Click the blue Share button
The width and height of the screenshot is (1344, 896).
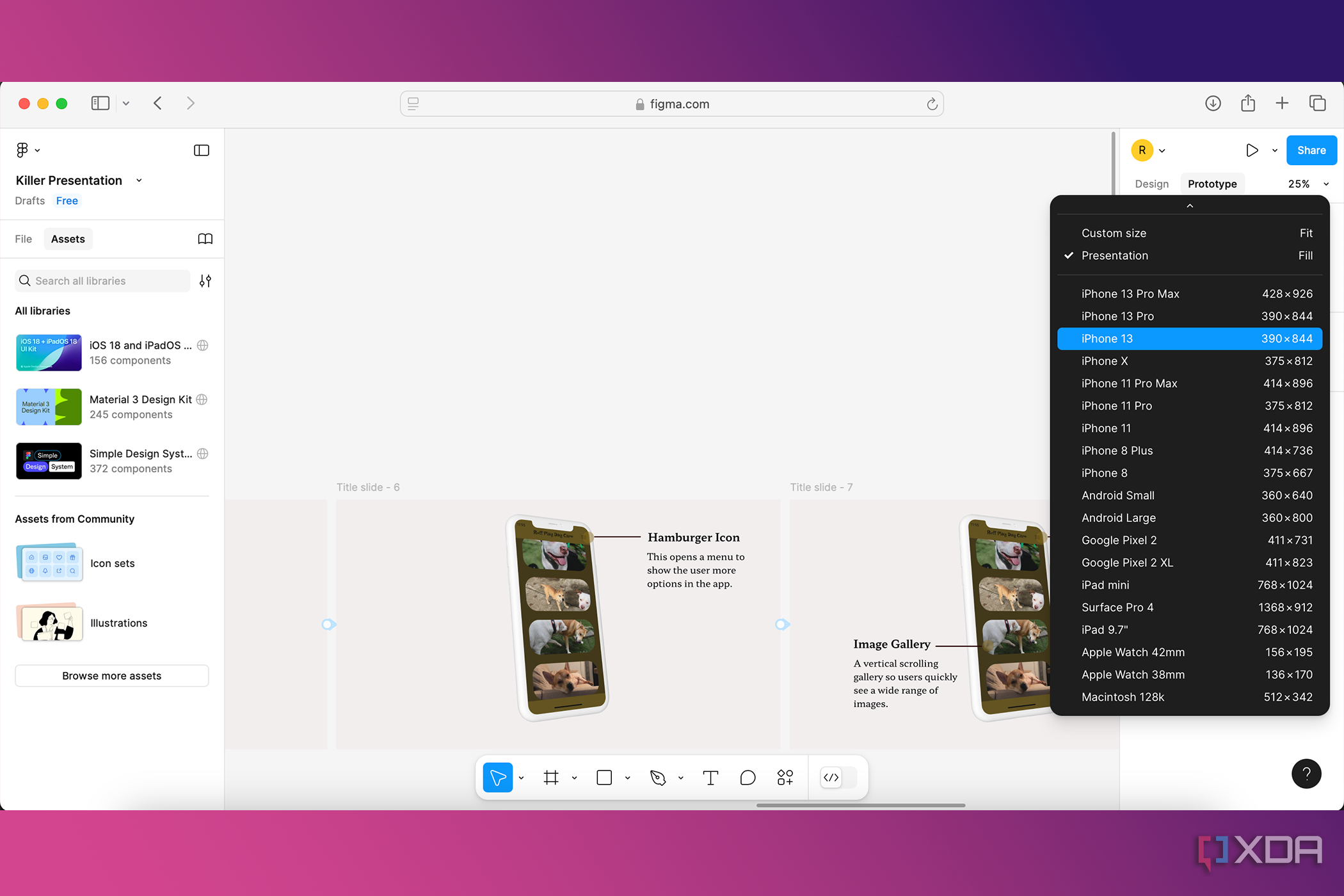1311,150
